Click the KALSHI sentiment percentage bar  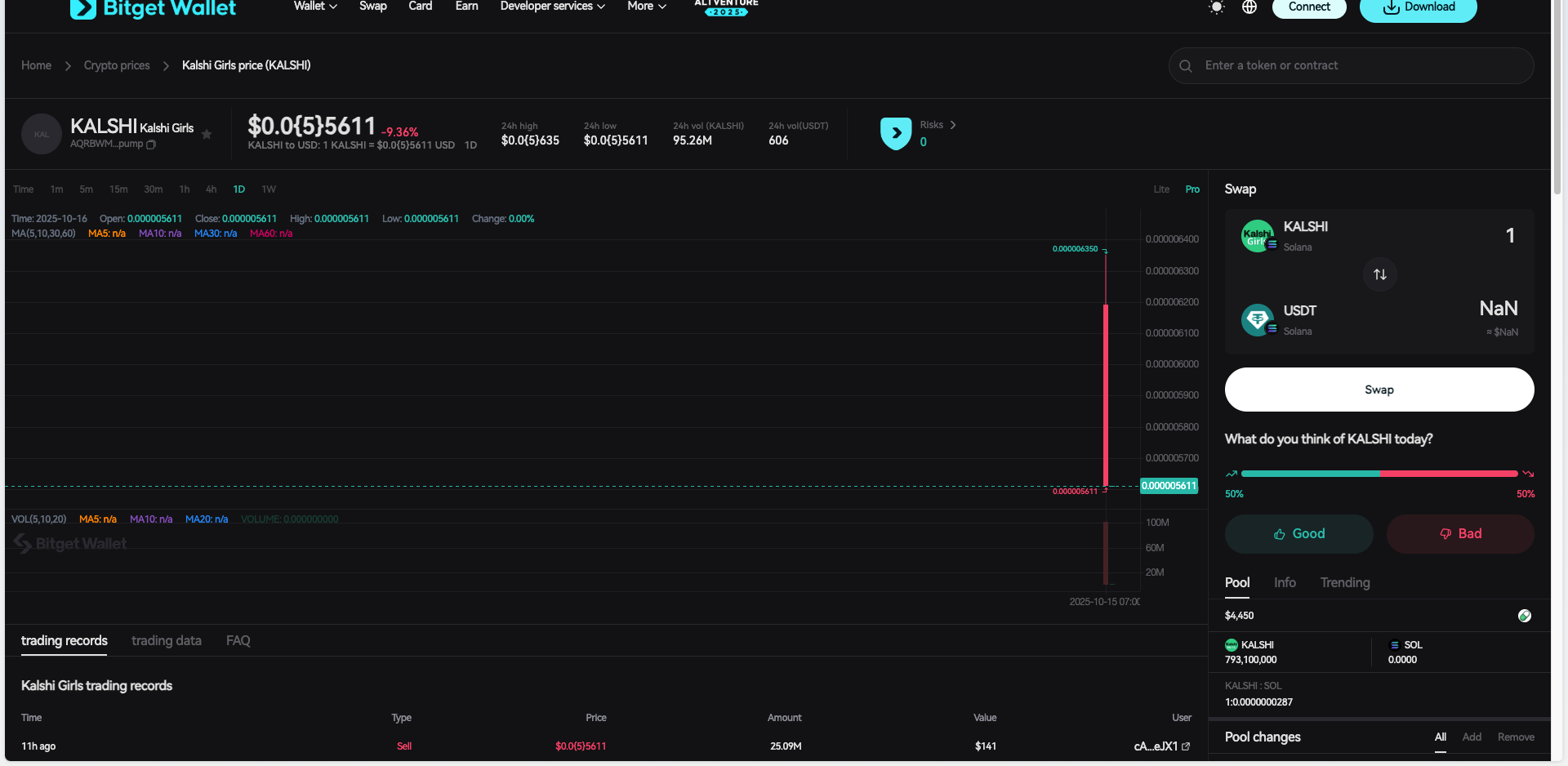(x=1379, y=474)
